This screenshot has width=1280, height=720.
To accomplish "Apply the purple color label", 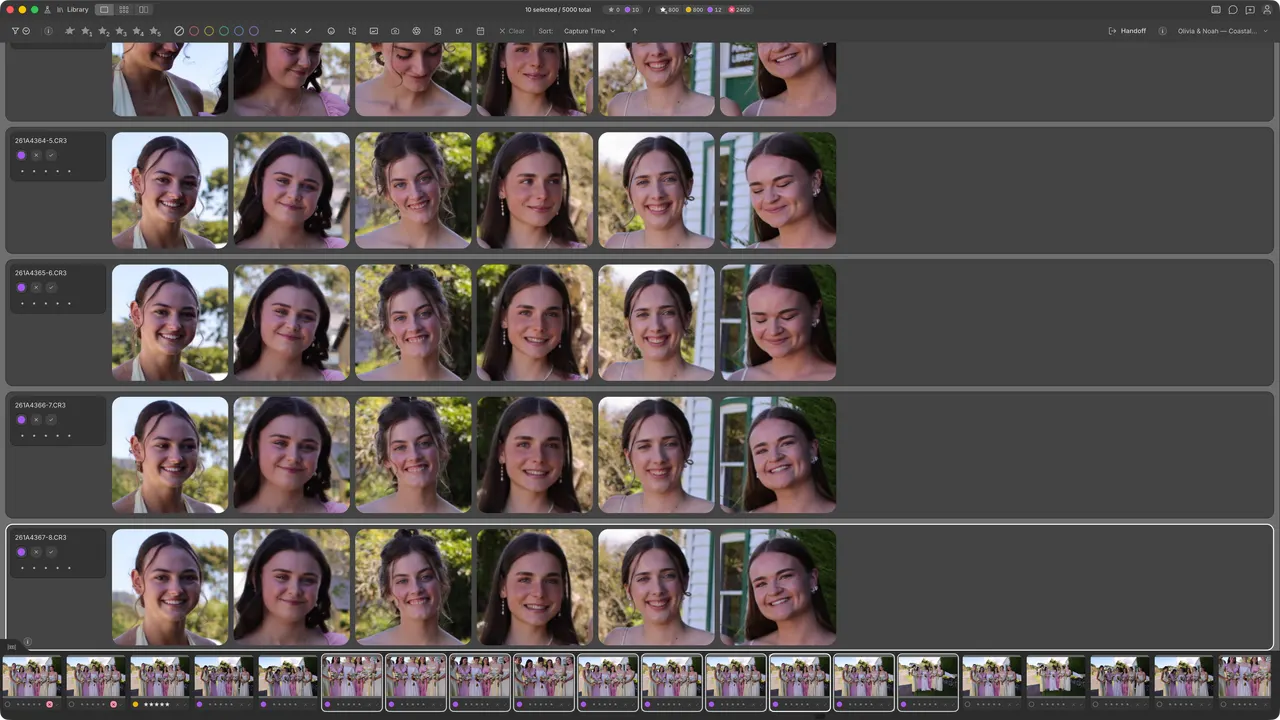I will tap(254, 31).
